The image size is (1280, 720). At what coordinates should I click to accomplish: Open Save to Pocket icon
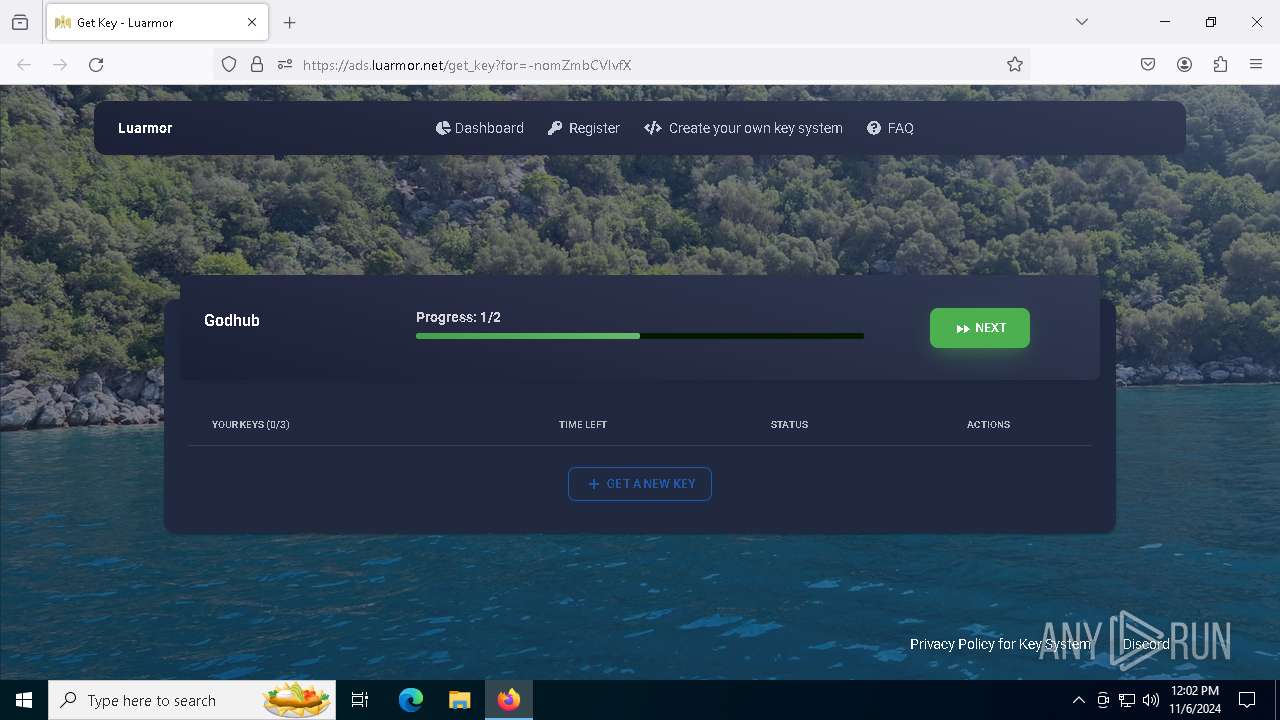tap(1148, 65)
